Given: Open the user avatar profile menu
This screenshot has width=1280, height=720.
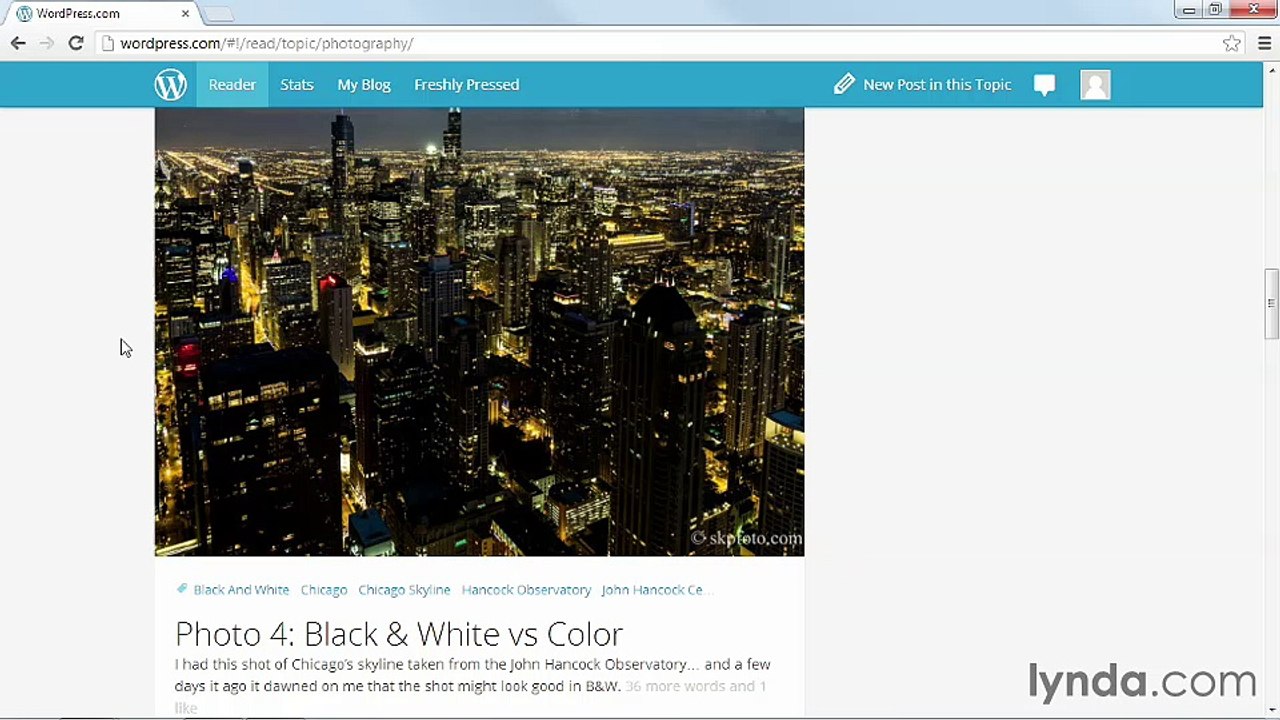Looking at the screenshot, I should [1095, 85].
